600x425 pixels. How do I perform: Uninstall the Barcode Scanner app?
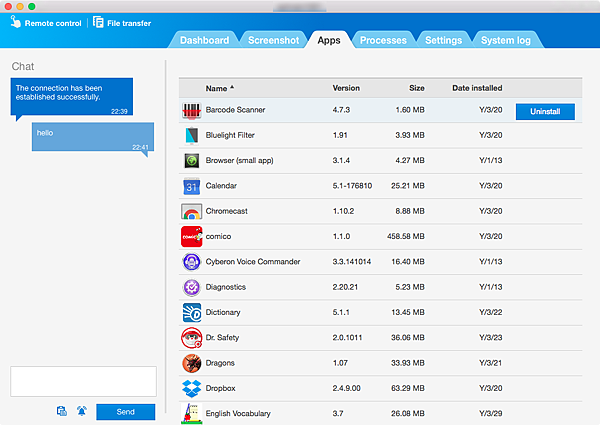[545, 111]
